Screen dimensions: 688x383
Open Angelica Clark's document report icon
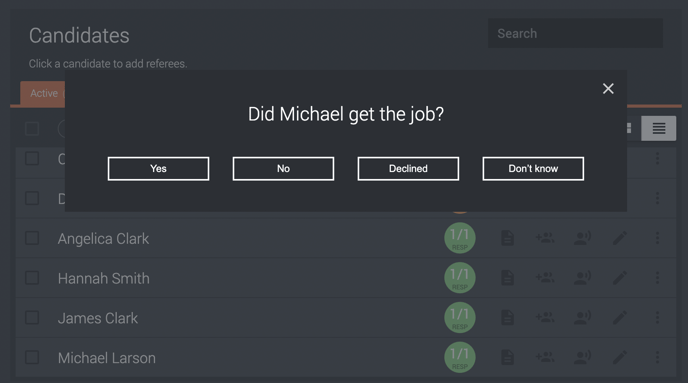pos(507,238)
